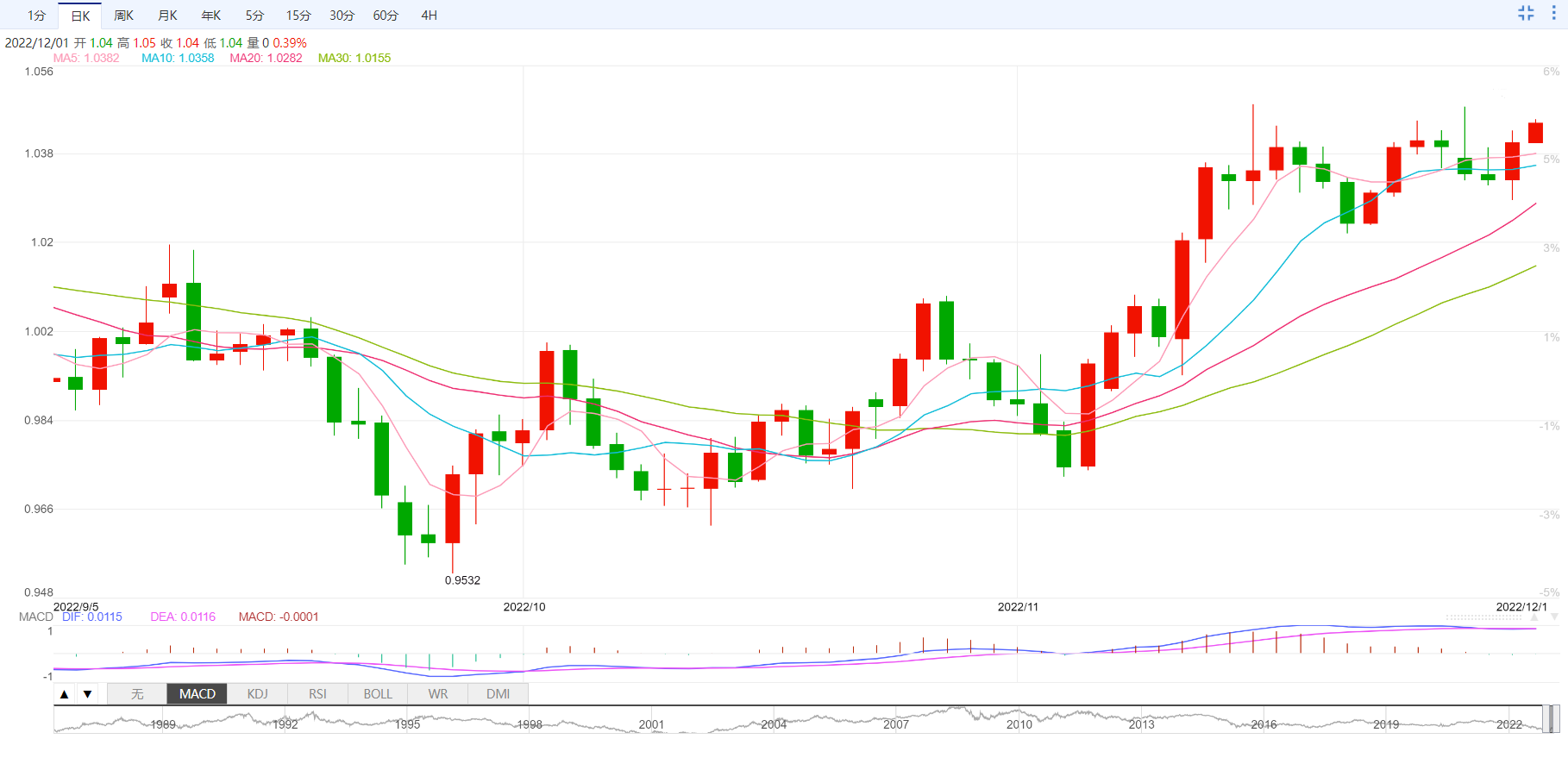Screen dimensions: 1568x764
Task: Select the 60分 period tab
Action: coord(386,16)
